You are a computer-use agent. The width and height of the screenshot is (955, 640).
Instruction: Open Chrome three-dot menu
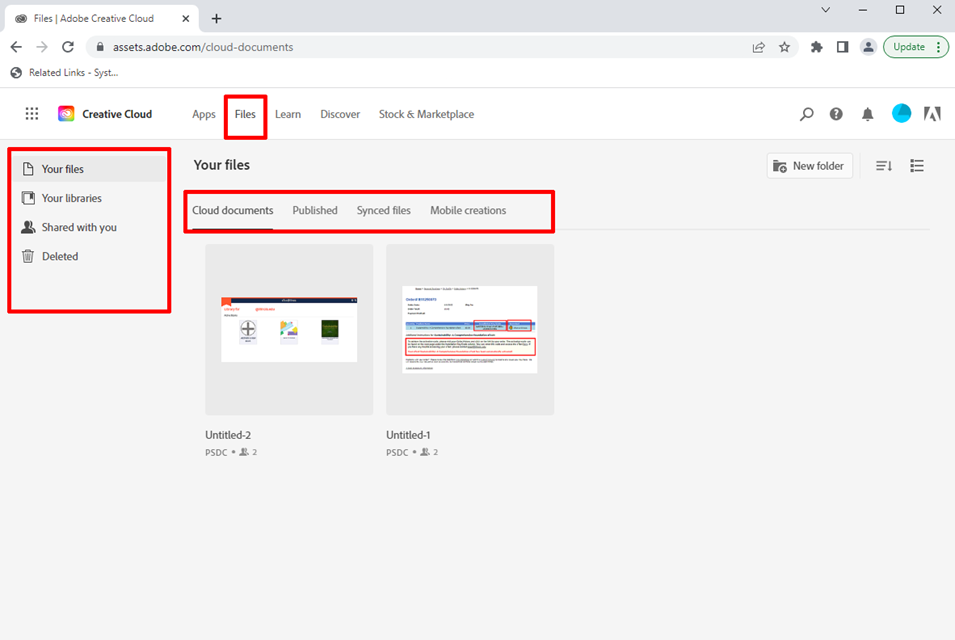tap(939, 47)
